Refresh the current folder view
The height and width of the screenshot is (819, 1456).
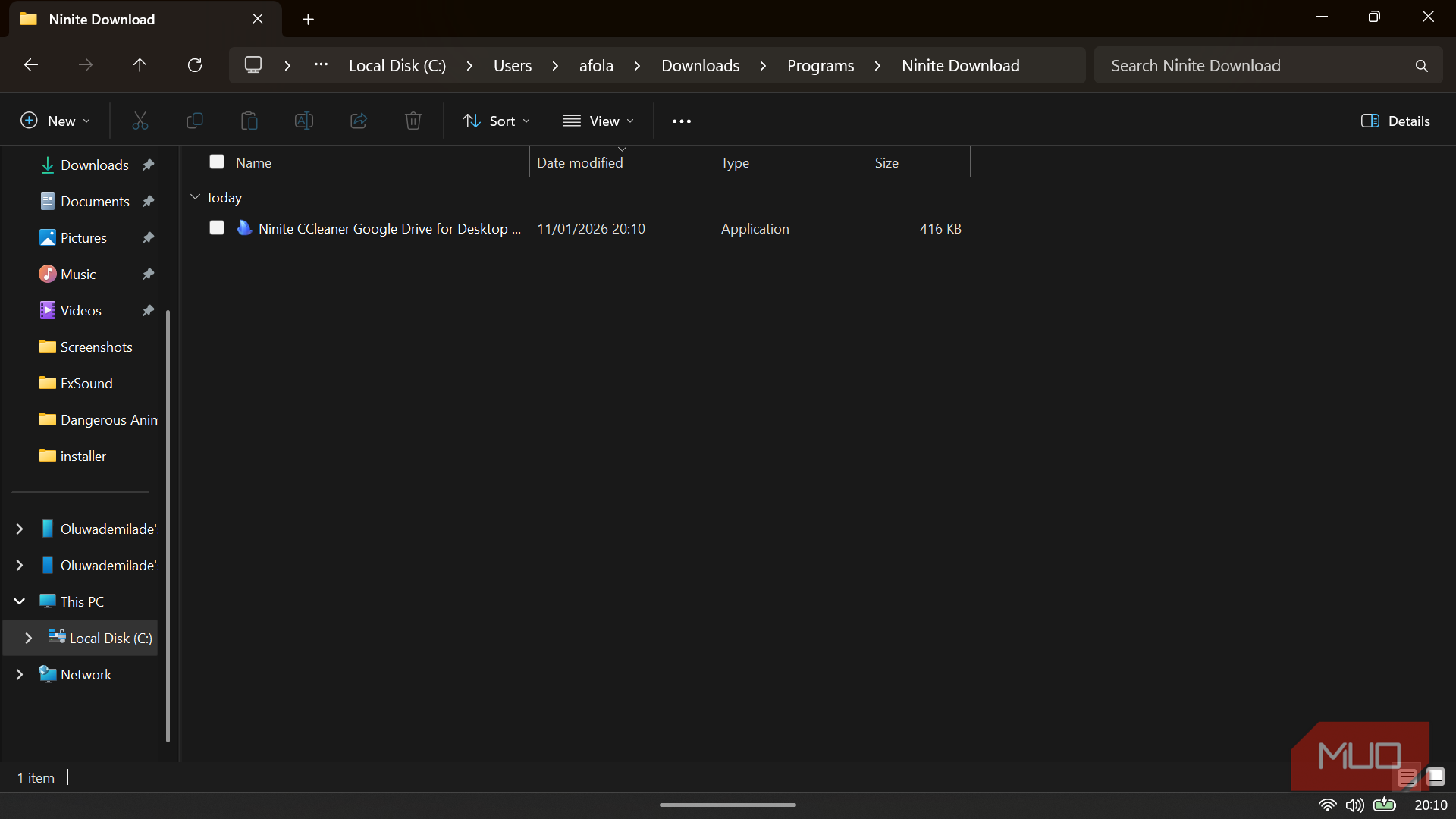point(195,65)
